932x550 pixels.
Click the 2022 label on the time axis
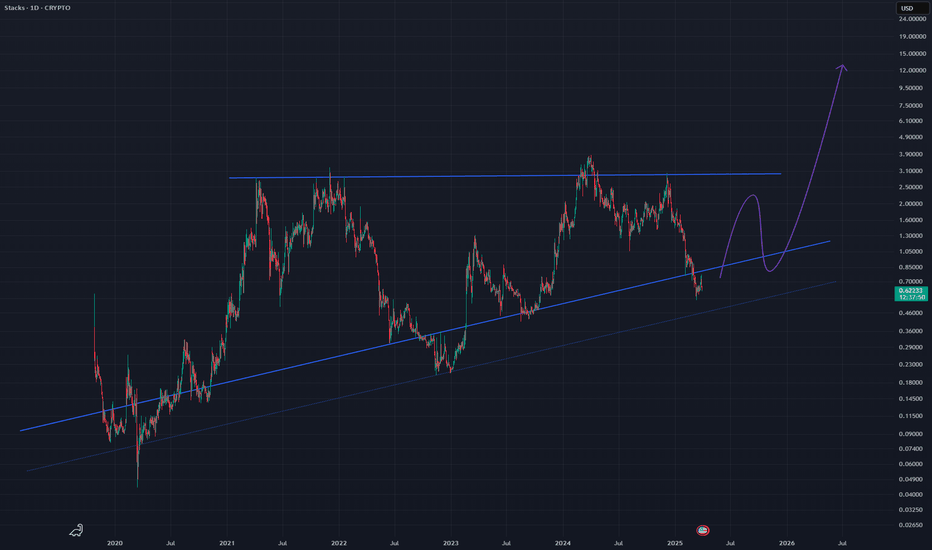(x=339, y=541)
